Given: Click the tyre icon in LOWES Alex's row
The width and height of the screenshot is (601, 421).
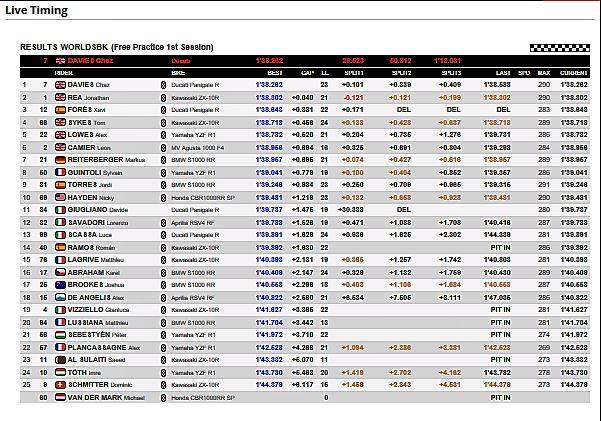Looking at the screenshot, I should point(163,135).
